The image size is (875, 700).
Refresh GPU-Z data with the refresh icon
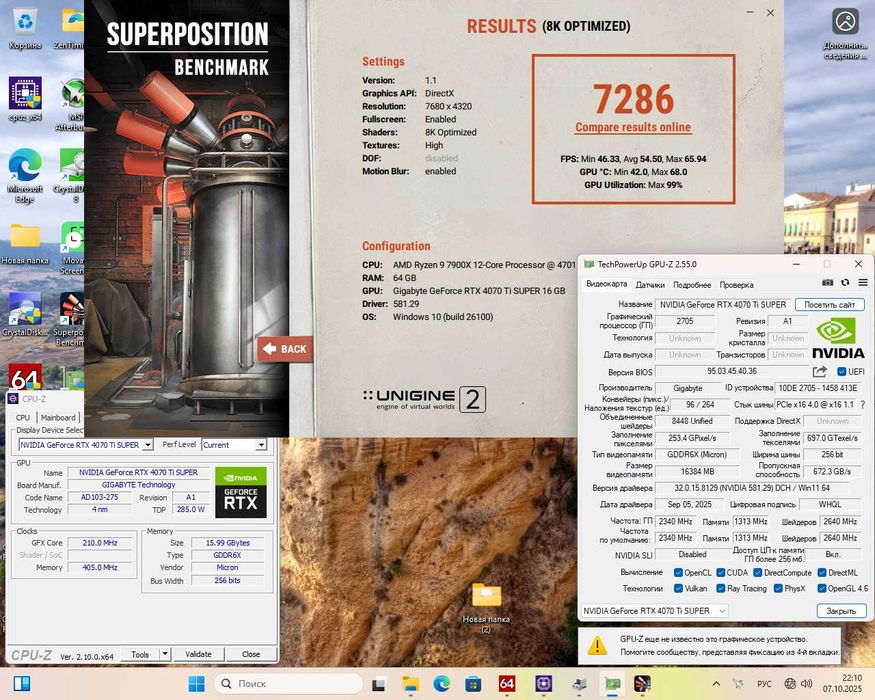click(x=845, y=282)
